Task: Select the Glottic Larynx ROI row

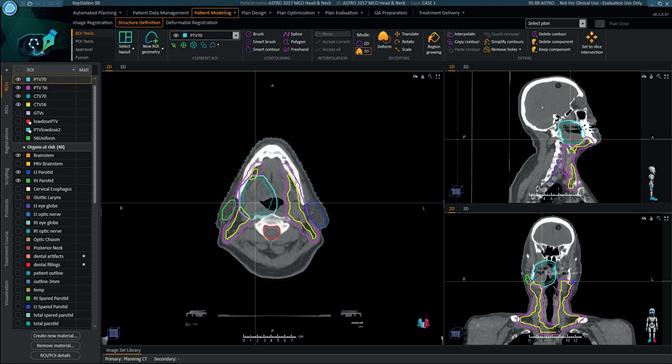Action: click(53, 197)
